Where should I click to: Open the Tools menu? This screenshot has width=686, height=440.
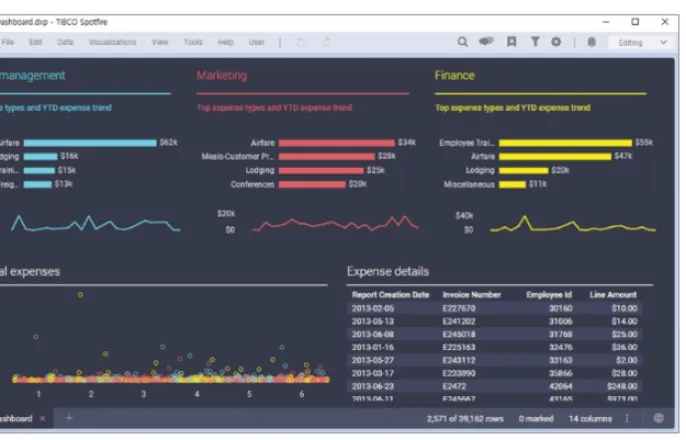click(193, 42)
